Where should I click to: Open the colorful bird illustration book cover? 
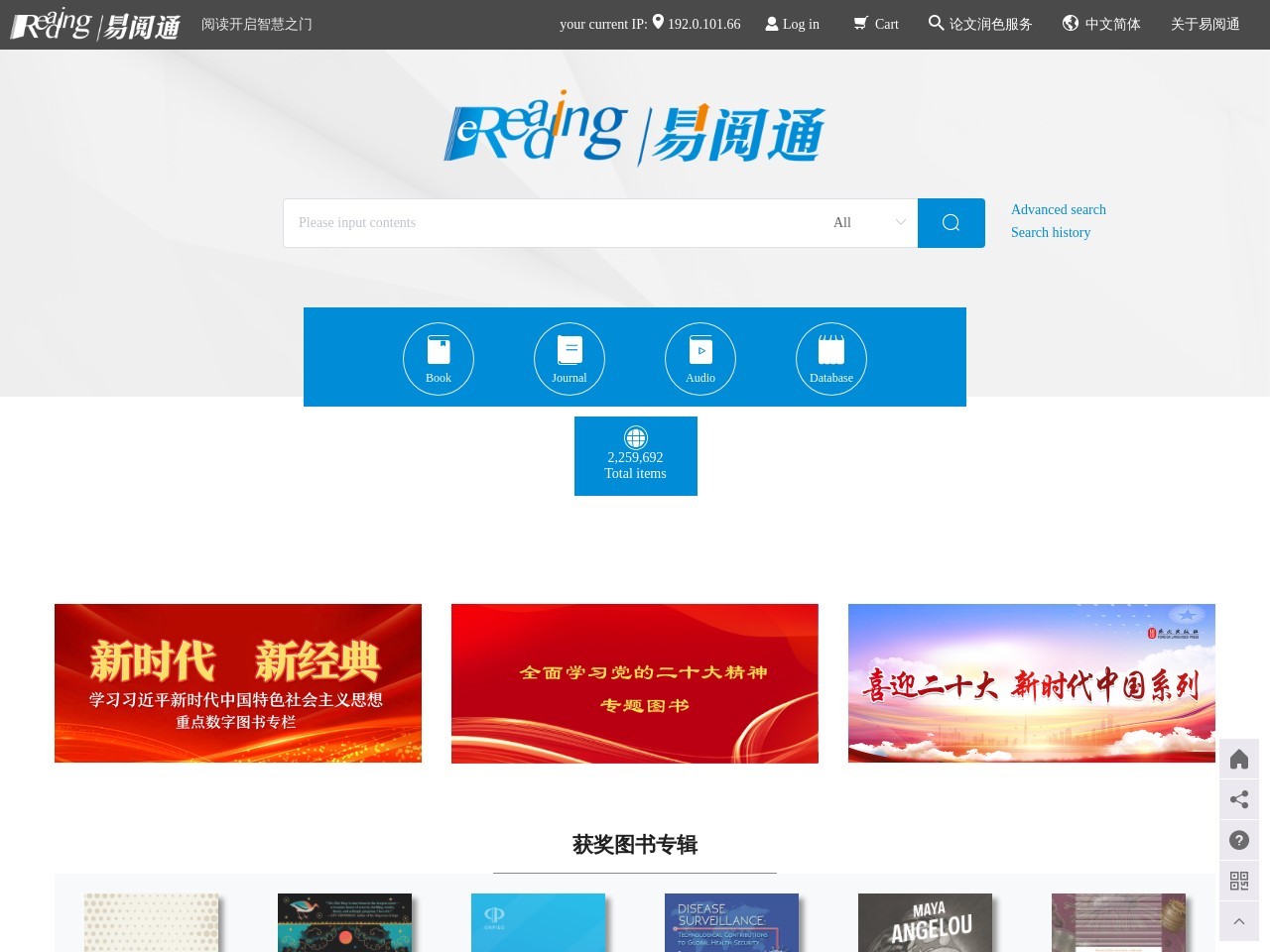[x=344, y=922]
